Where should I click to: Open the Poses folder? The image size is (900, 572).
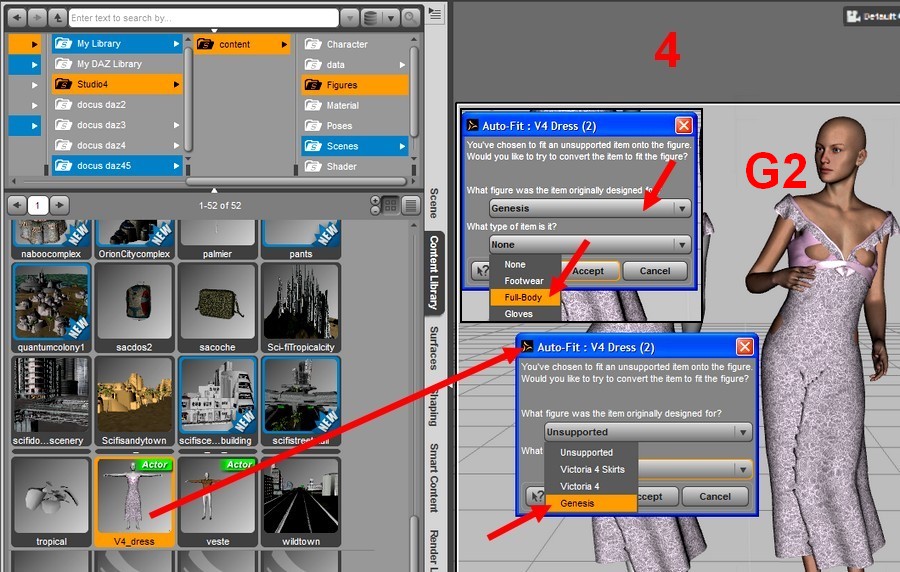tap(355, 126)
